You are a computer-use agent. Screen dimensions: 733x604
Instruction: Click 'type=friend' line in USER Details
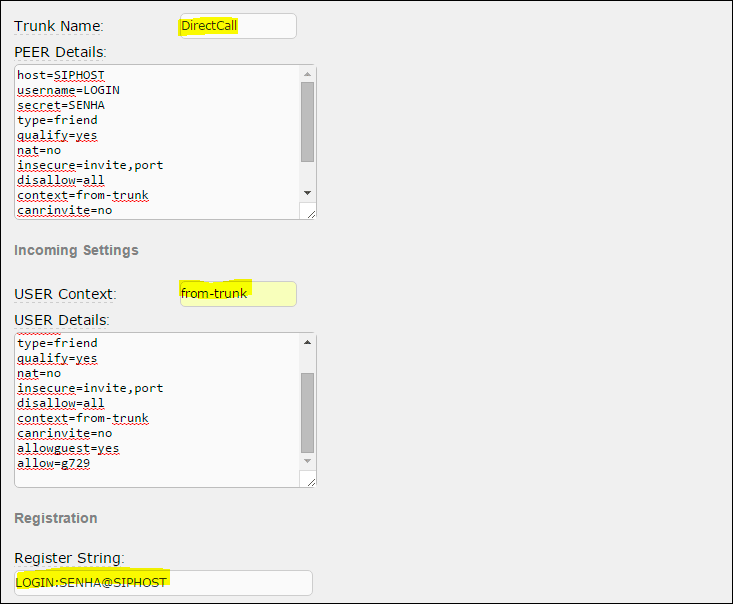(x=57, y=343)
